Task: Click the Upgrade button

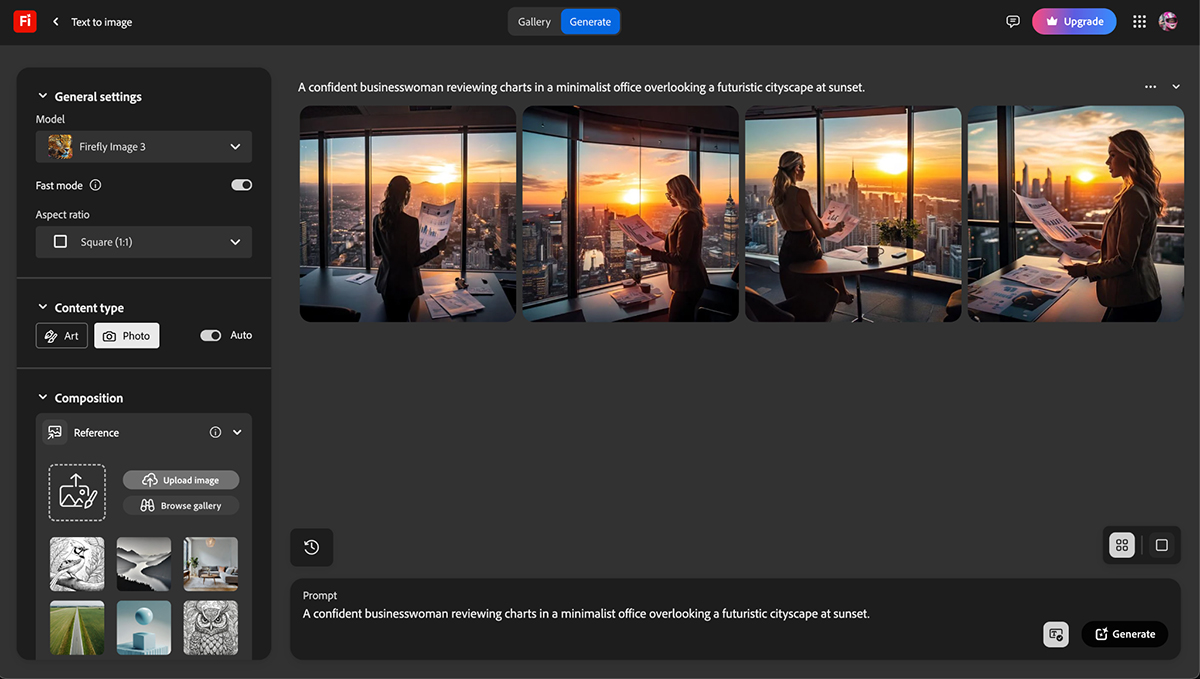Action: coord(1074,21)
